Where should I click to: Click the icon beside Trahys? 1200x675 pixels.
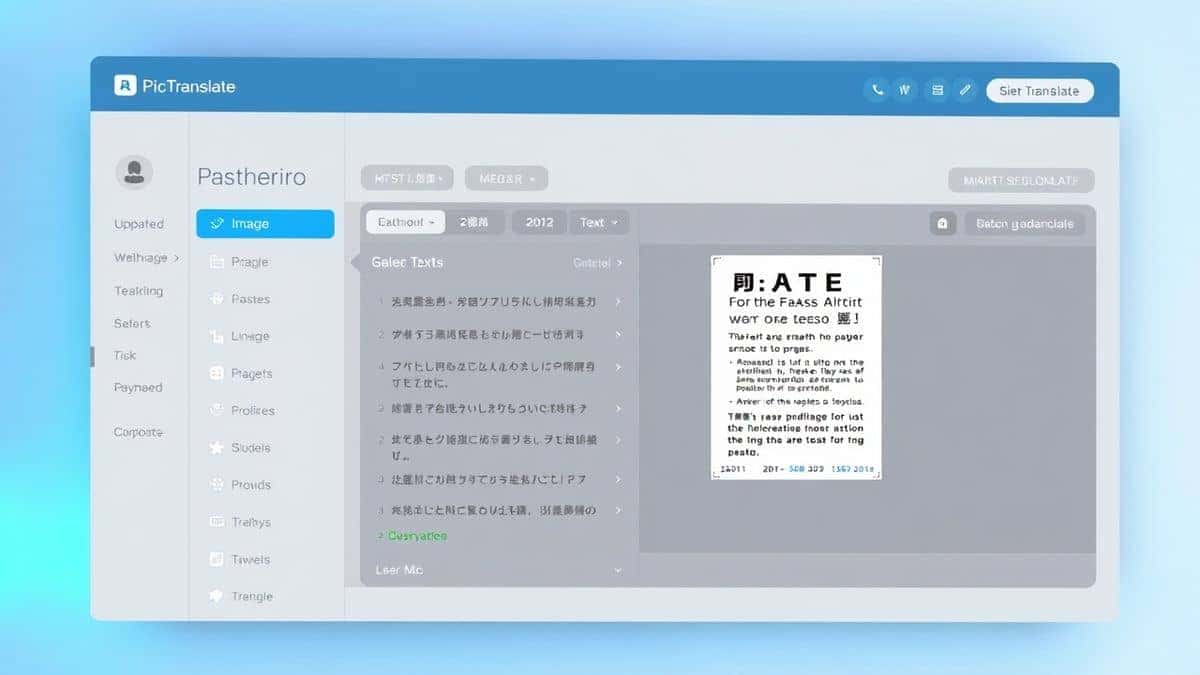pyautogui.click(x=216, y=522)
